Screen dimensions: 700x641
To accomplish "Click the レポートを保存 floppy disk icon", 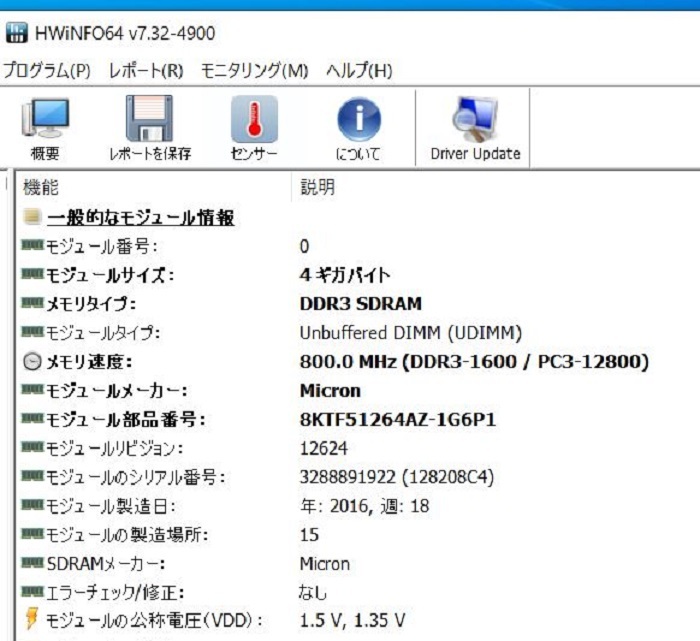I will 149,119.
